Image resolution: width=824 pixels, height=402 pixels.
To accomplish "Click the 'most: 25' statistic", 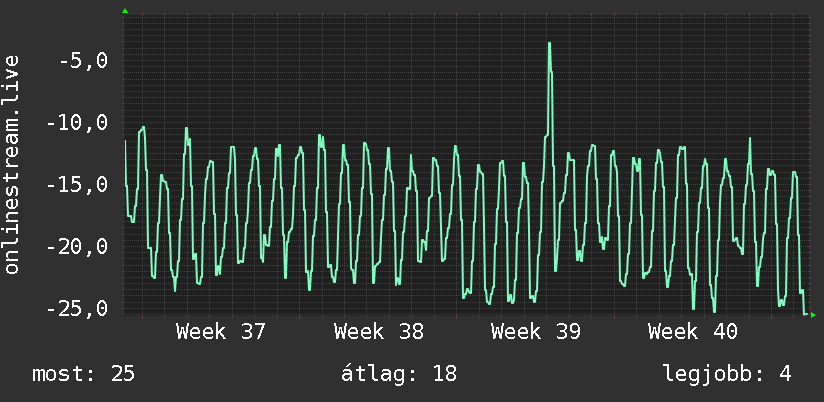I will tap(84, 375).
